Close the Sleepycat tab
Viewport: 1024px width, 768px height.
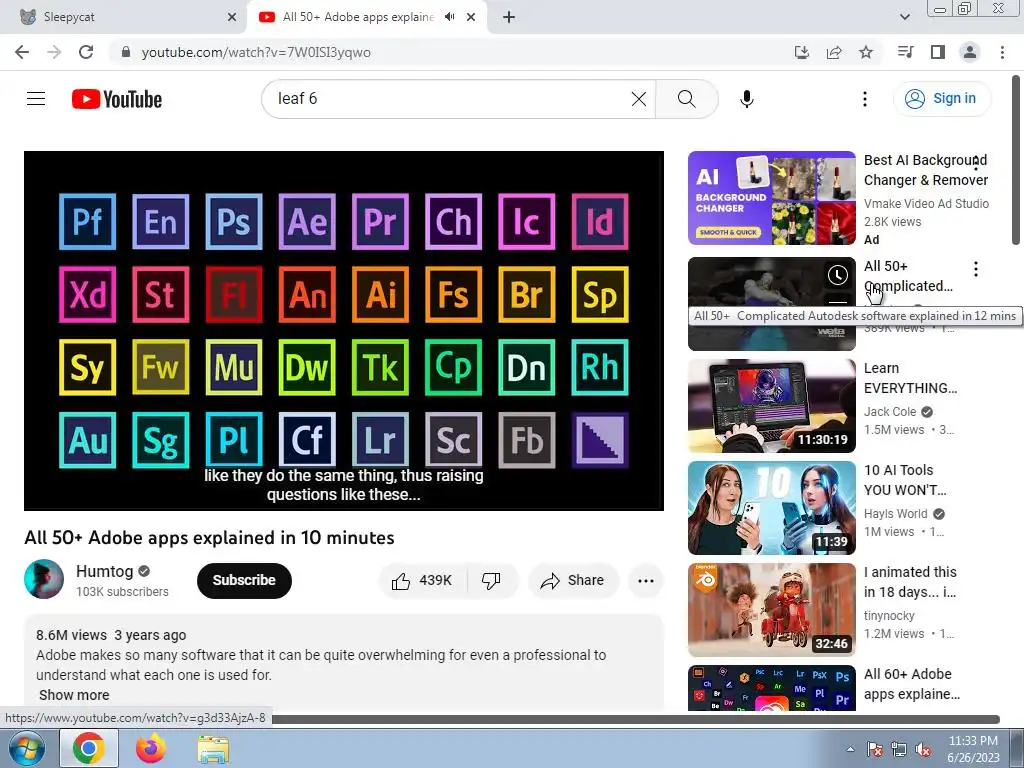pos(232,17)
